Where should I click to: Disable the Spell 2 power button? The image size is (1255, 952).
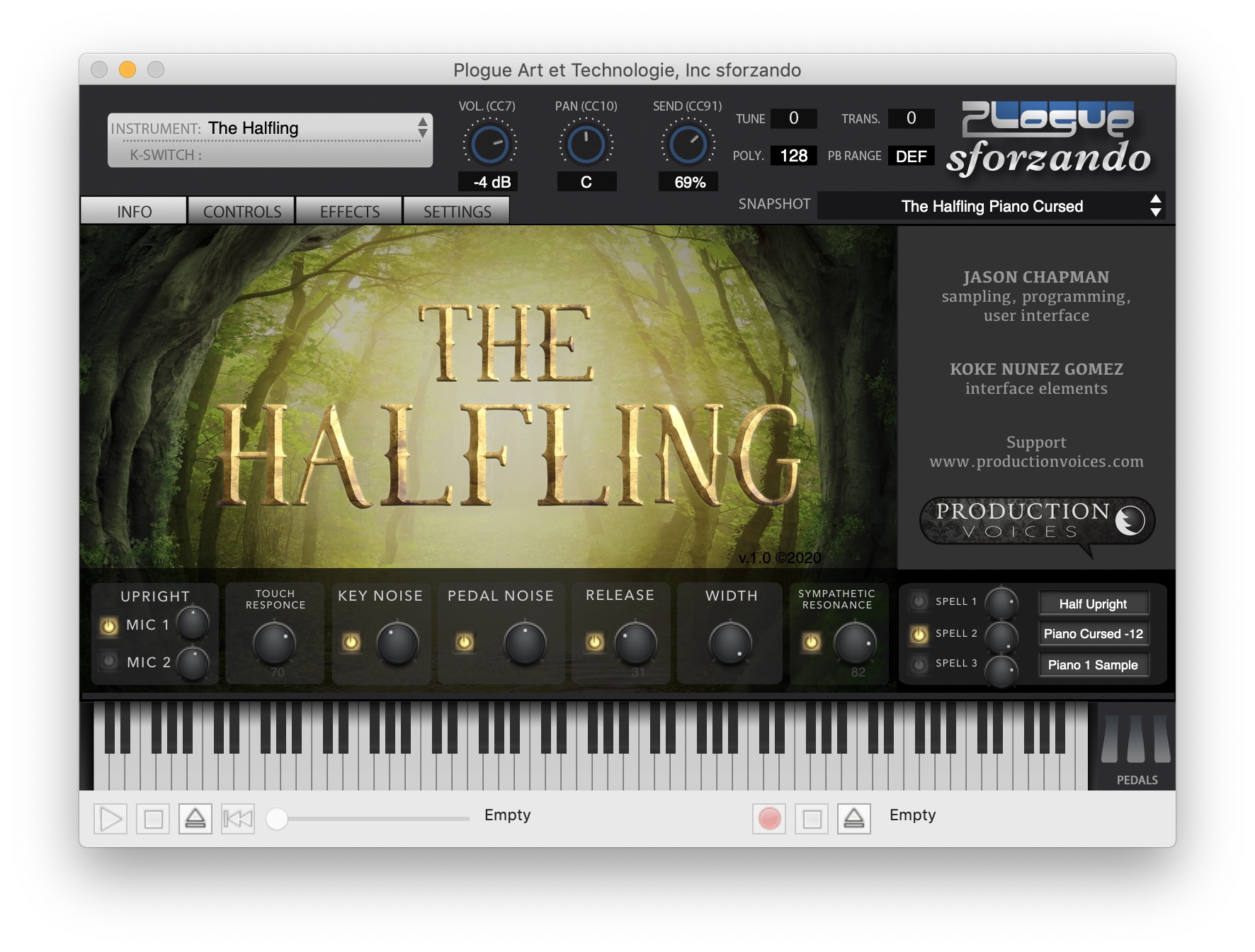tap(919, 634)
